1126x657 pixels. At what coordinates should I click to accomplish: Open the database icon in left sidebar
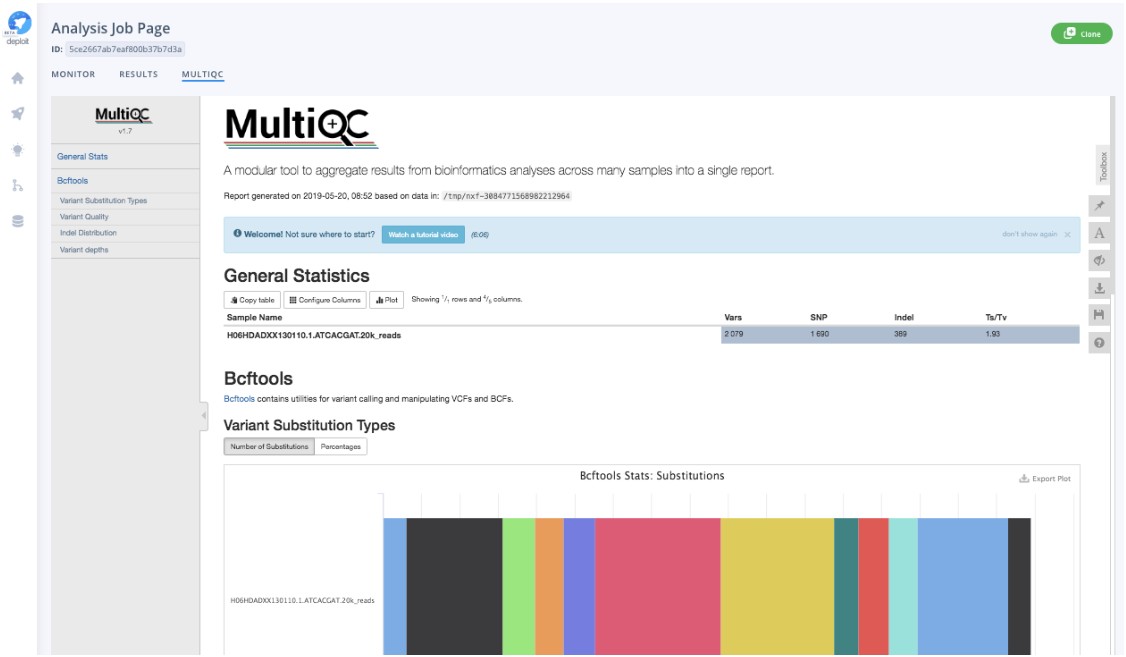(17, 221)
